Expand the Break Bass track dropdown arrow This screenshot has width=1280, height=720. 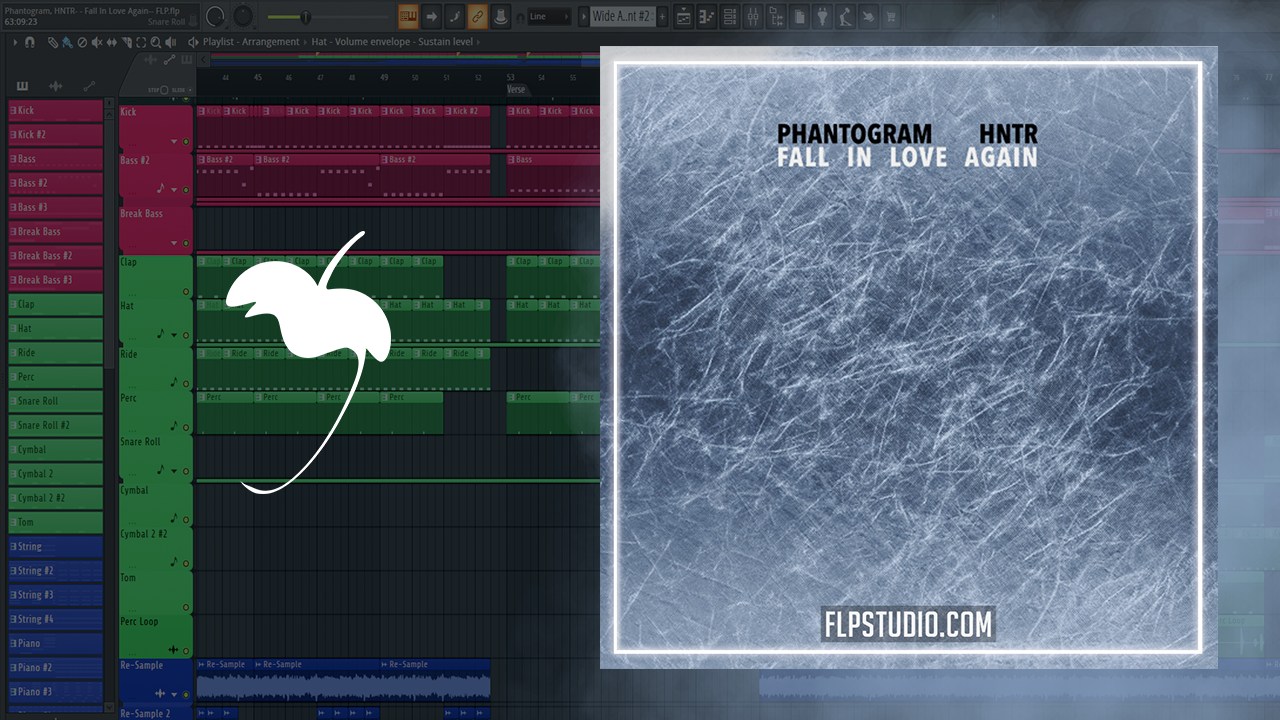click(174, 243)
